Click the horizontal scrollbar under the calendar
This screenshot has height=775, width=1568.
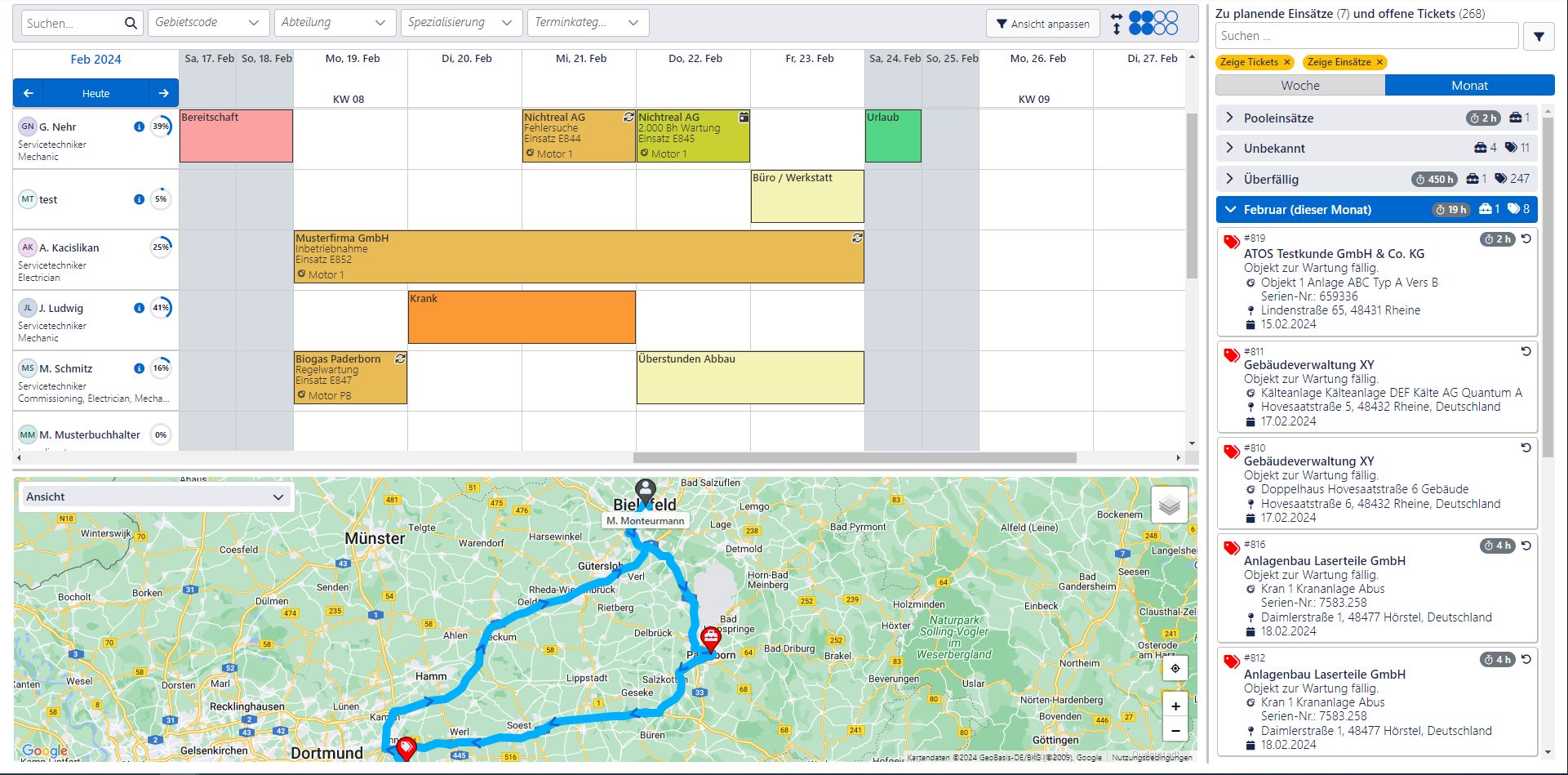(x=854, y=458)
